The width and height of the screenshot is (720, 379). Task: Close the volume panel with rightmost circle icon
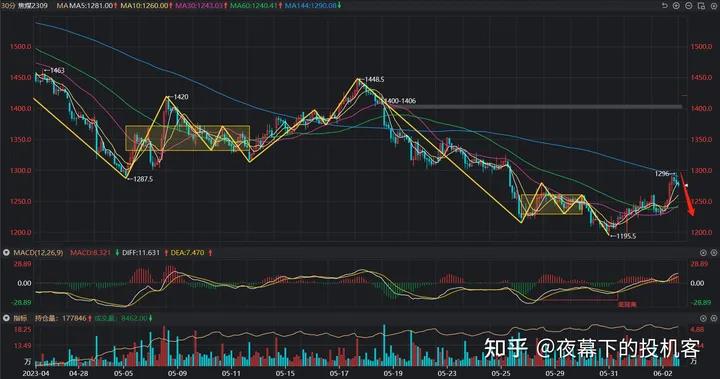point(714,318)
